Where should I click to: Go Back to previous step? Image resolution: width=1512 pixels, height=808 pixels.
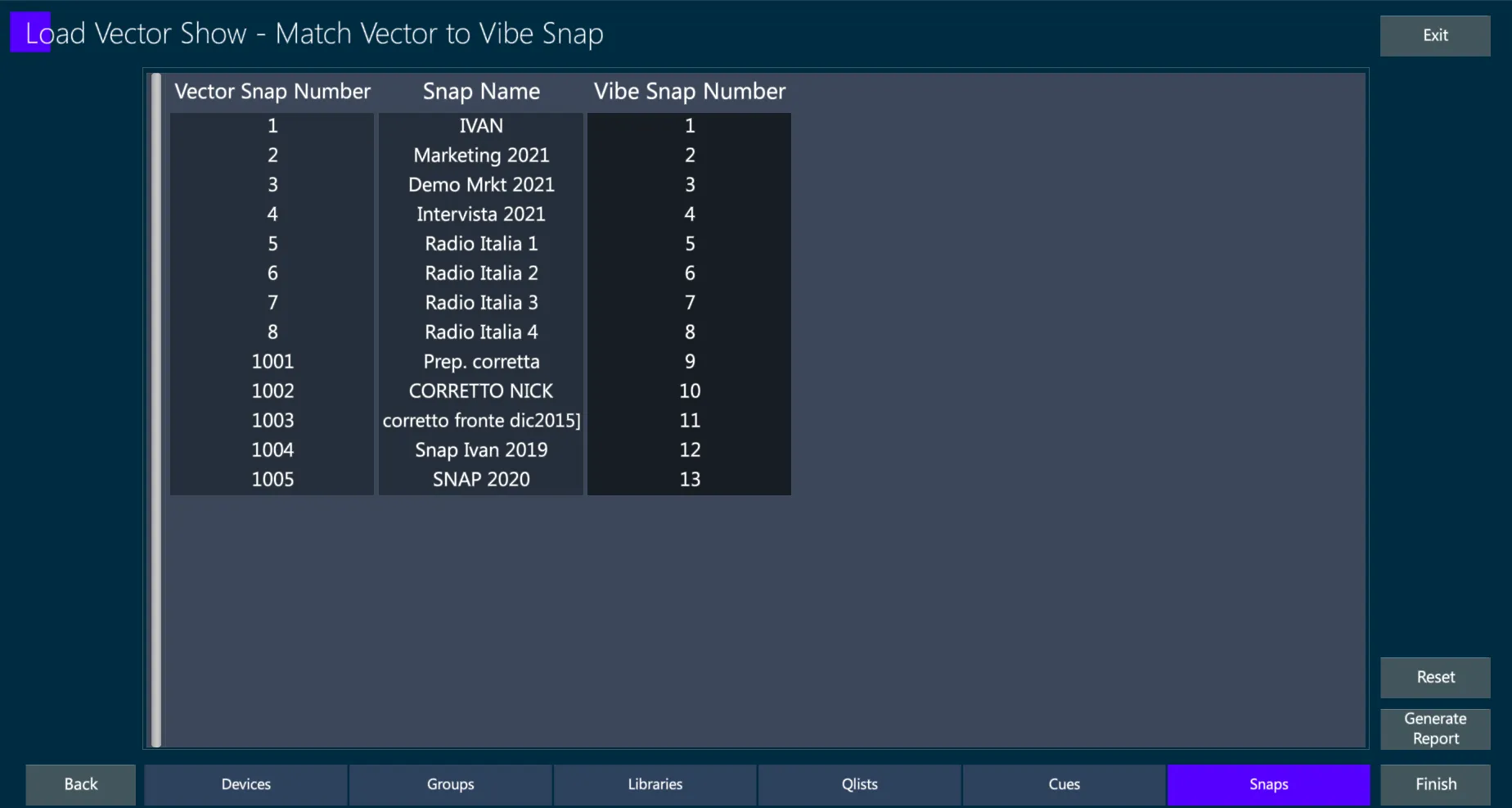[81, 784]
